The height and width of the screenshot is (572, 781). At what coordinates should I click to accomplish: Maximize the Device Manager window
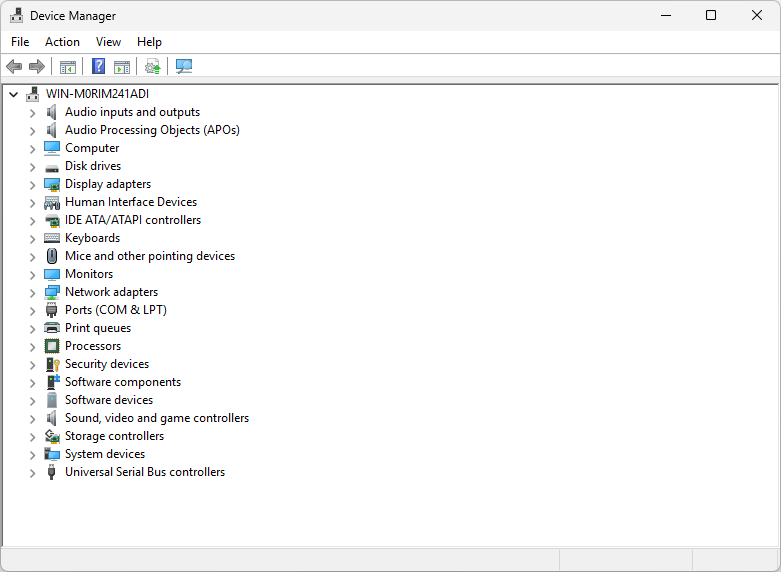click(x=711, y=15)
